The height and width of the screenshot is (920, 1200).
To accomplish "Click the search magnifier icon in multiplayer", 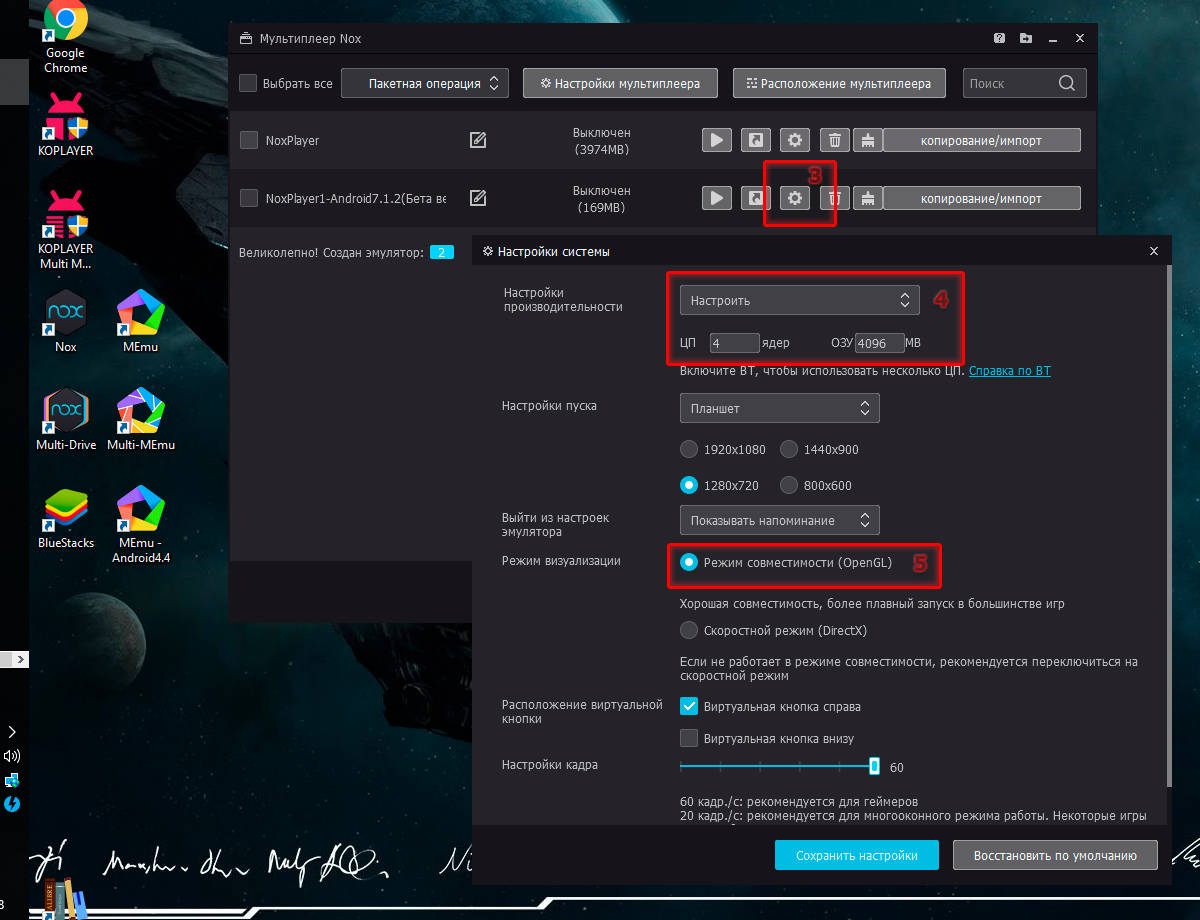I will (1067, 83).
